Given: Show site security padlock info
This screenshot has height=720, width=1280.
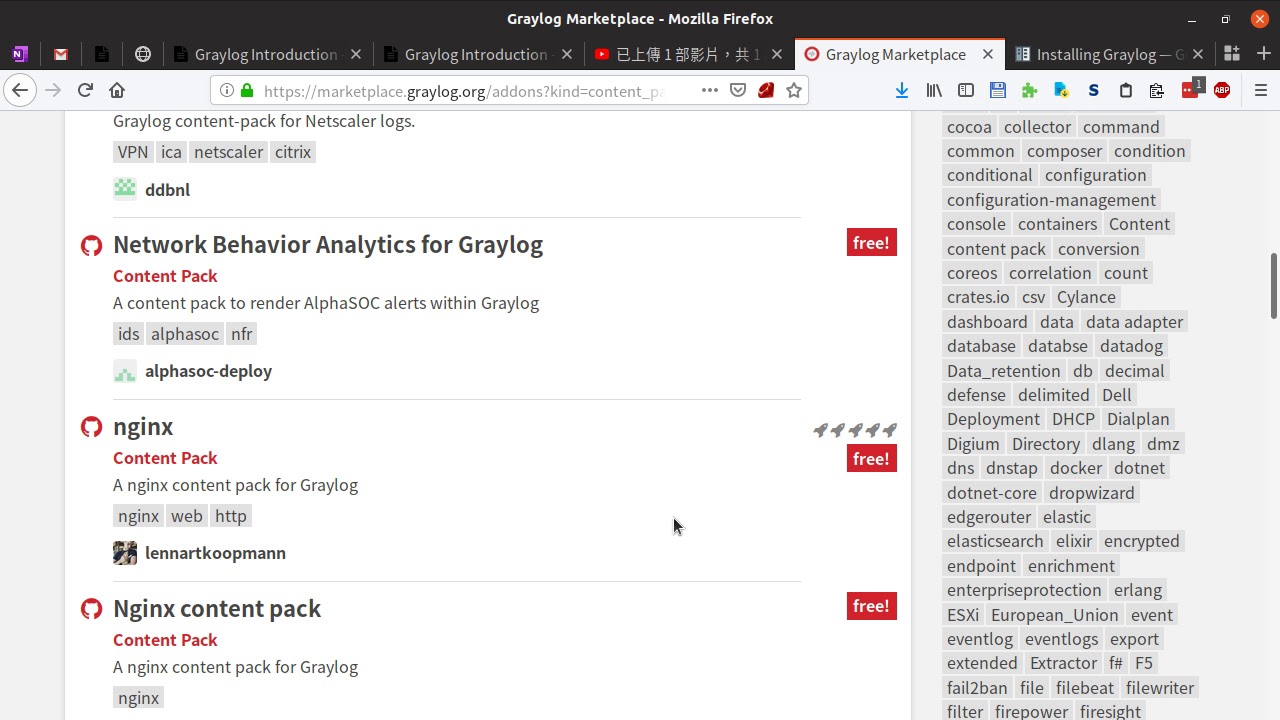Looking at the screenshot, I should (x=247, y=90).
